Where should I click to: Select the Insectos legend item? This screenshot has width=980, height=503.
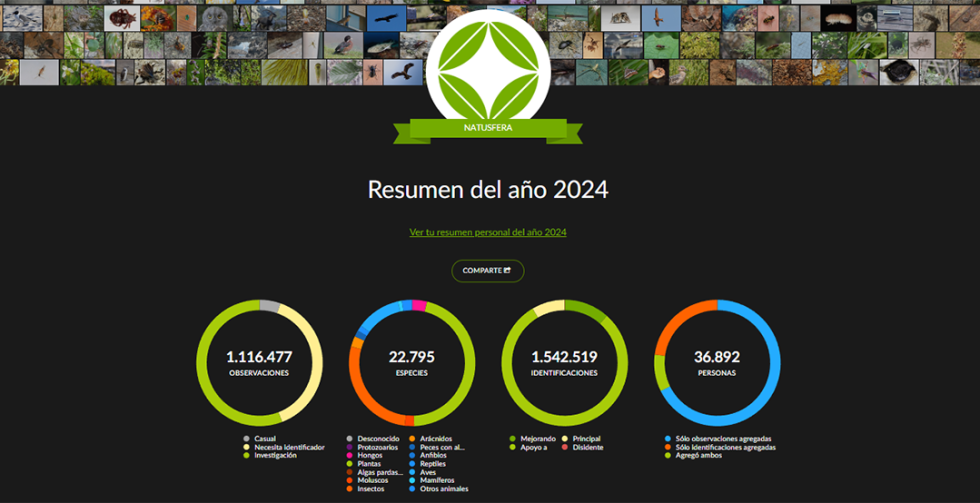click(371, 489)
